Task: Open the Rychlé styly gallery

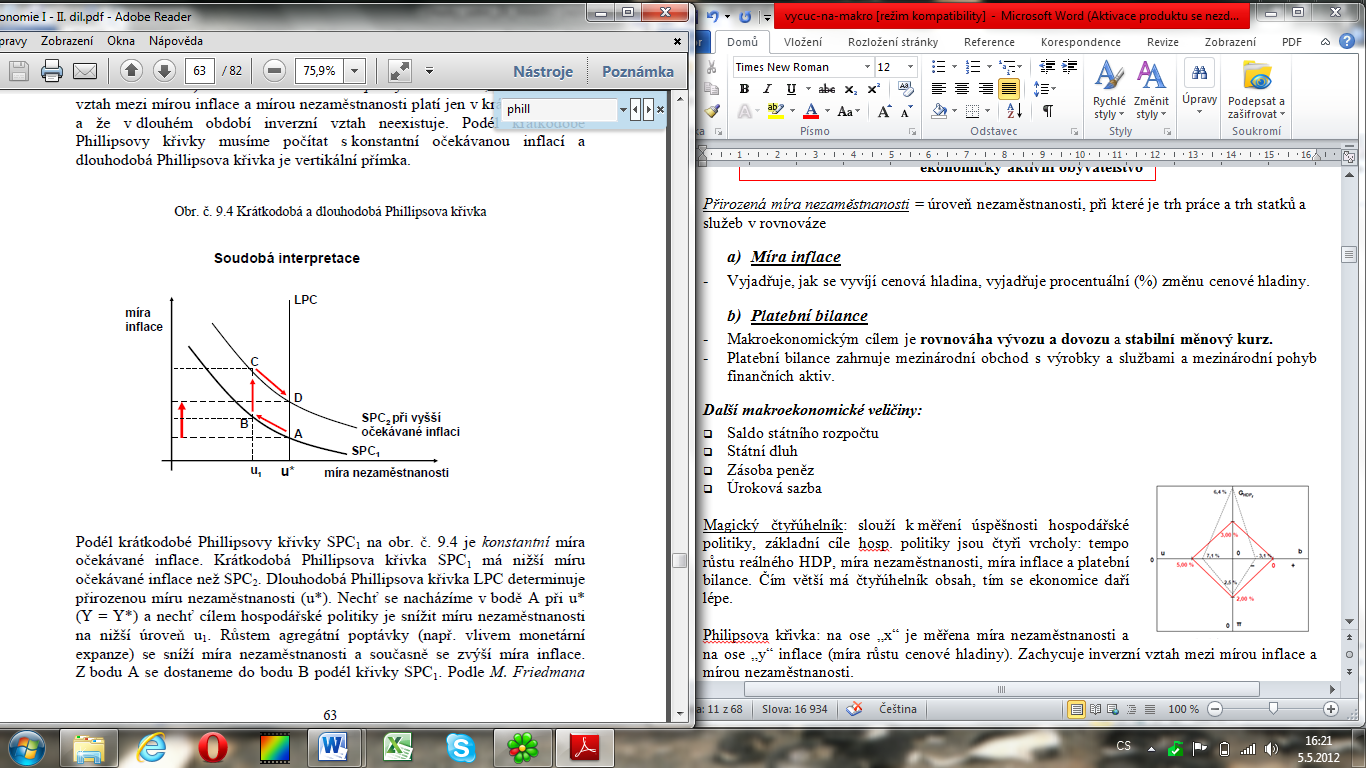Action: (1109, 90)
